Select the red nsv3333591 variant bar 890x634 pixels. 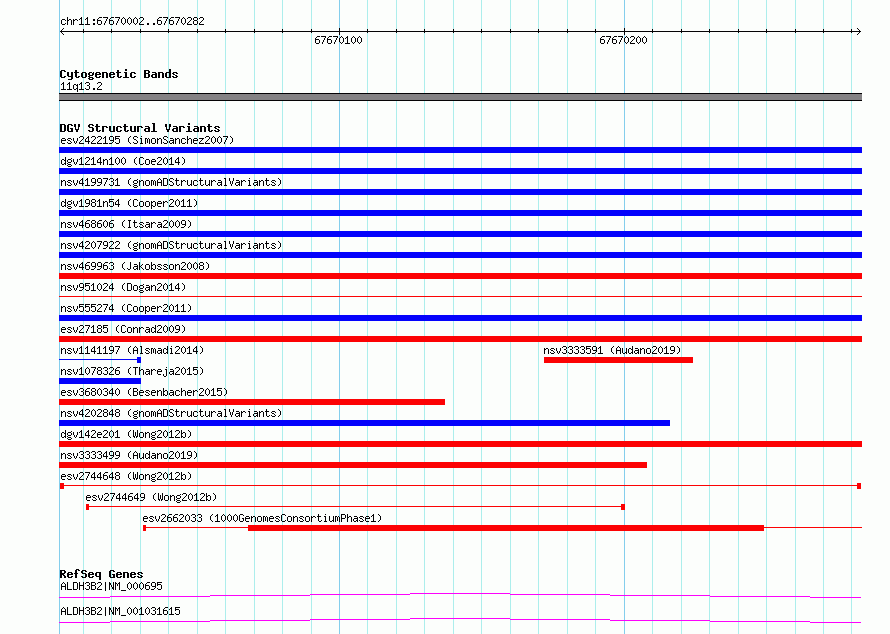(x=618, y=360)
